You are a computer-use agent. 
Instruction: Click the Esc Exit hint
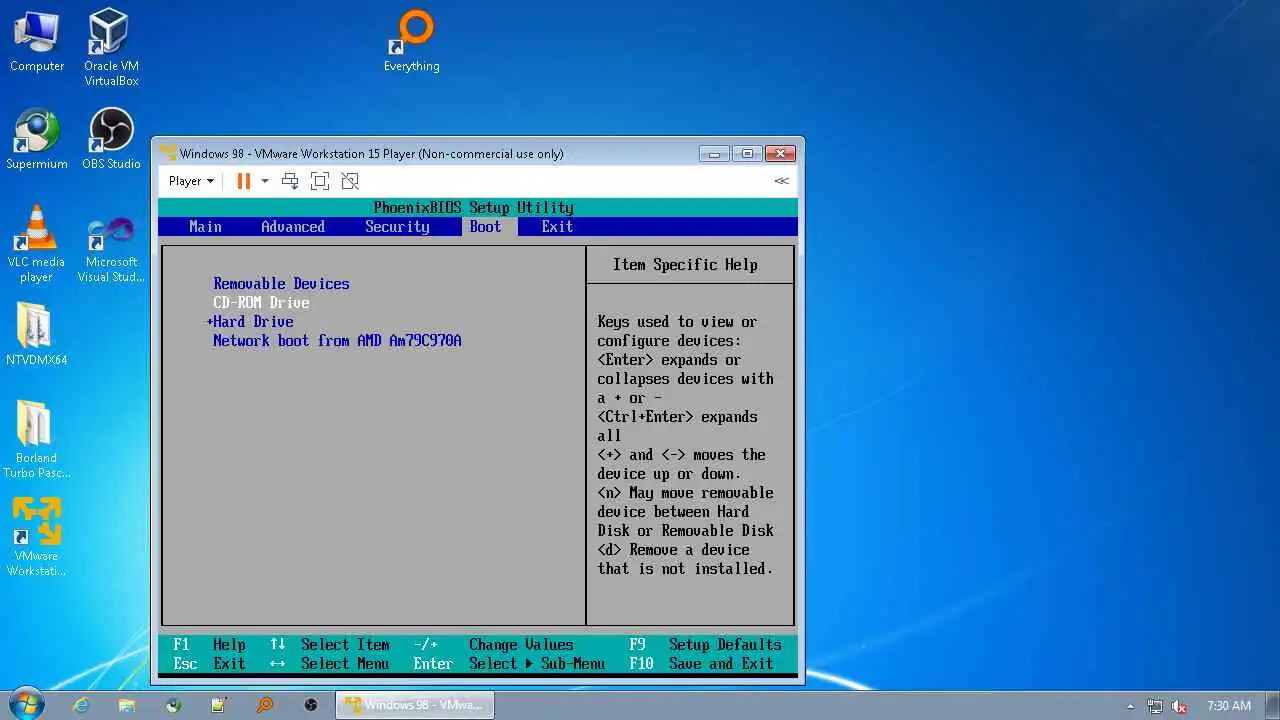[x=209, y=664]
